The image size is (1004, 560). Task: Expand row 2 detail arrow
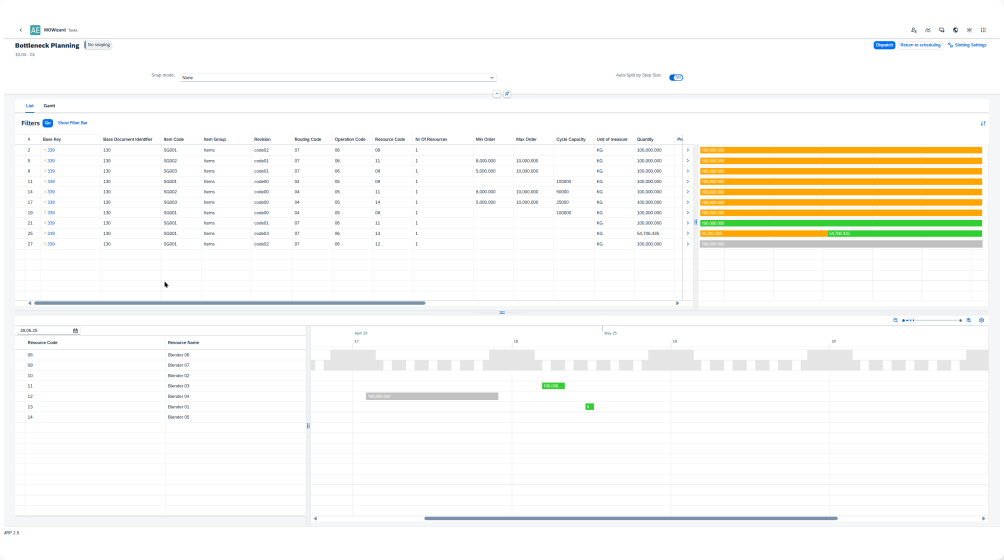(687, 150)
